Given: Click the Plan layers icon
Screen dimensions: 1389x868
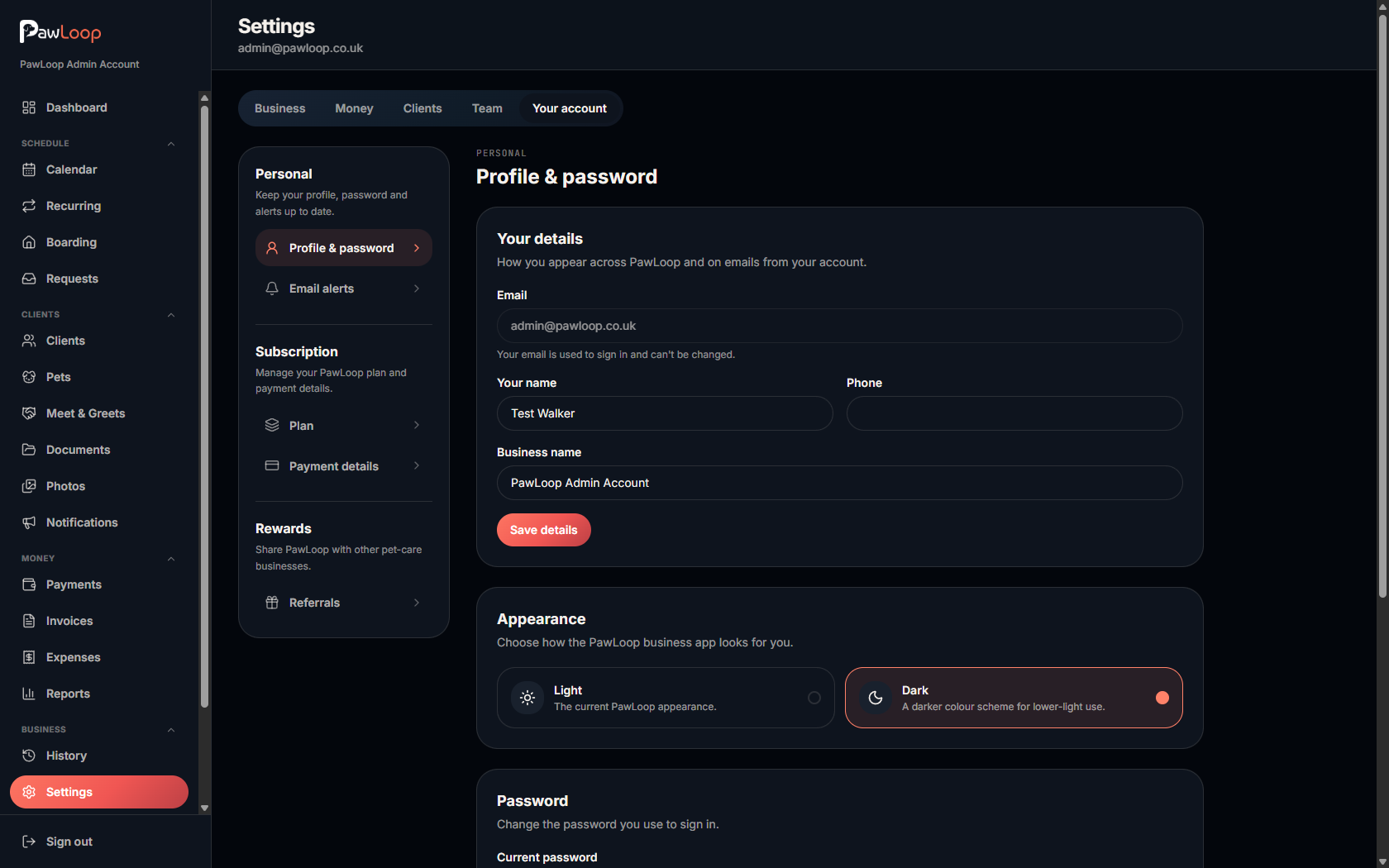Looking at the screenshot, I should point(272,425).
